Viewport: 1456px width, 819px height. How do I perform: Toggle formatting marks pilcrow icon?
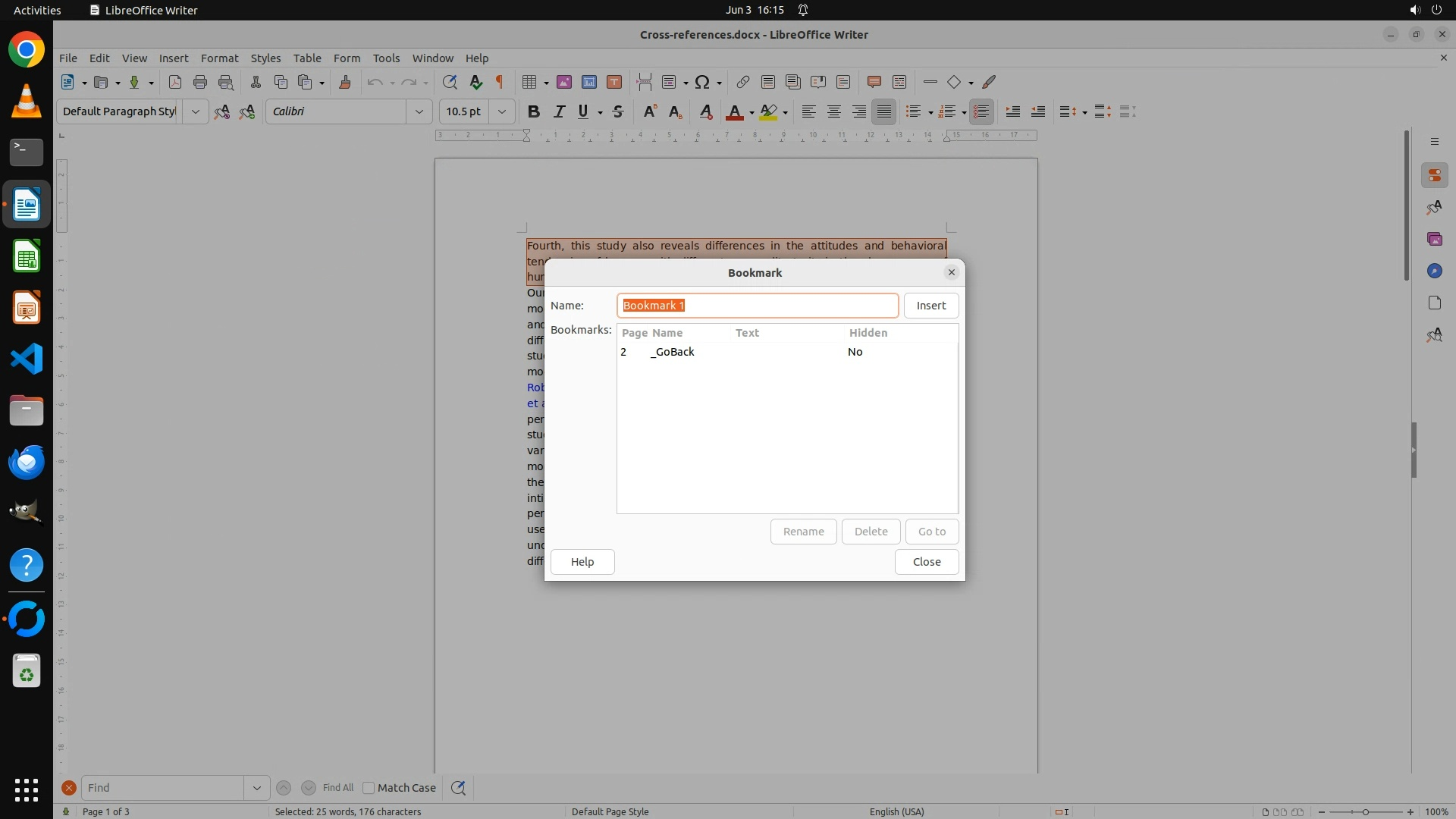[x=500, y=82]
